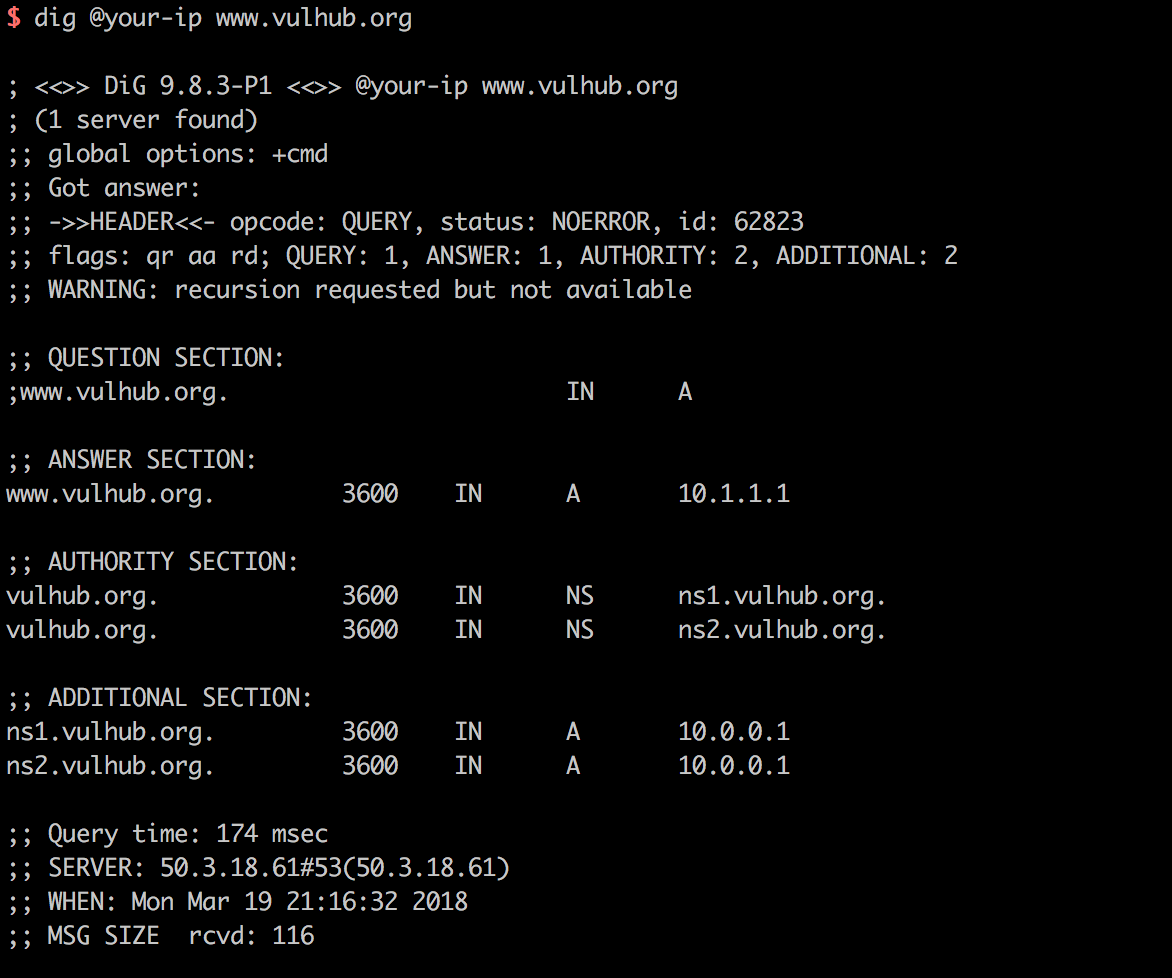This screenshot has width=1172, height=978.
Task: Click the WHEN timestamp line
Action: click(x=238, y=902)
